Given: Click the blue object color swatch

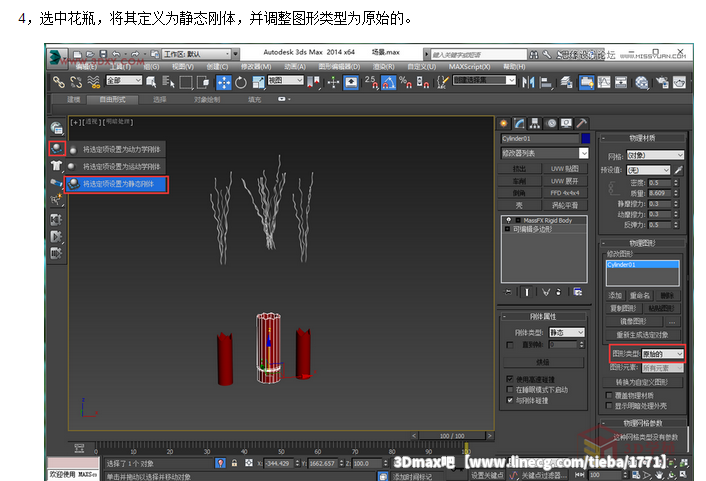Looking at the screenshot, I should [x=586, y=138].
